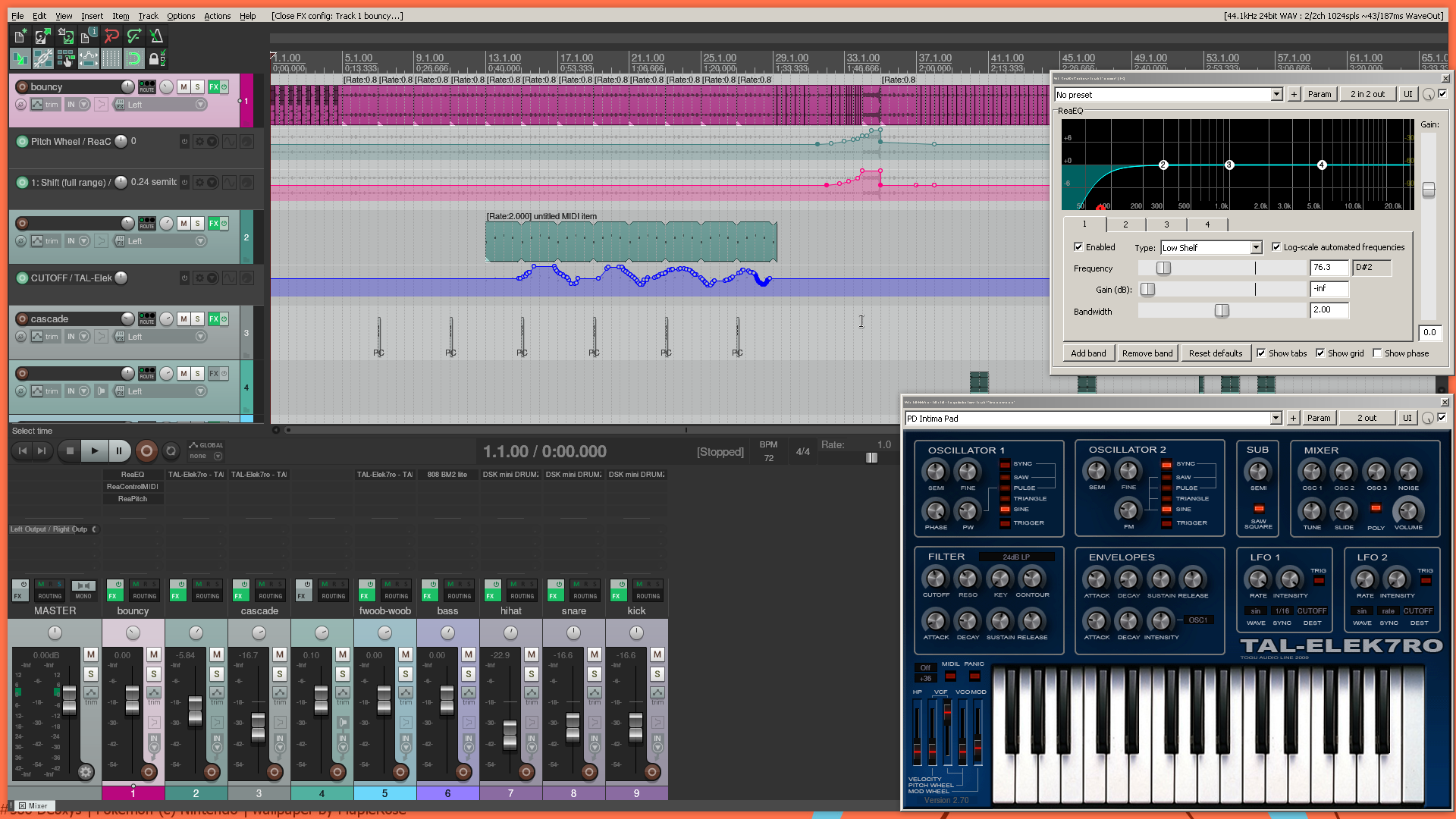Click phase invert icon on bouncy track

(21, 105)
